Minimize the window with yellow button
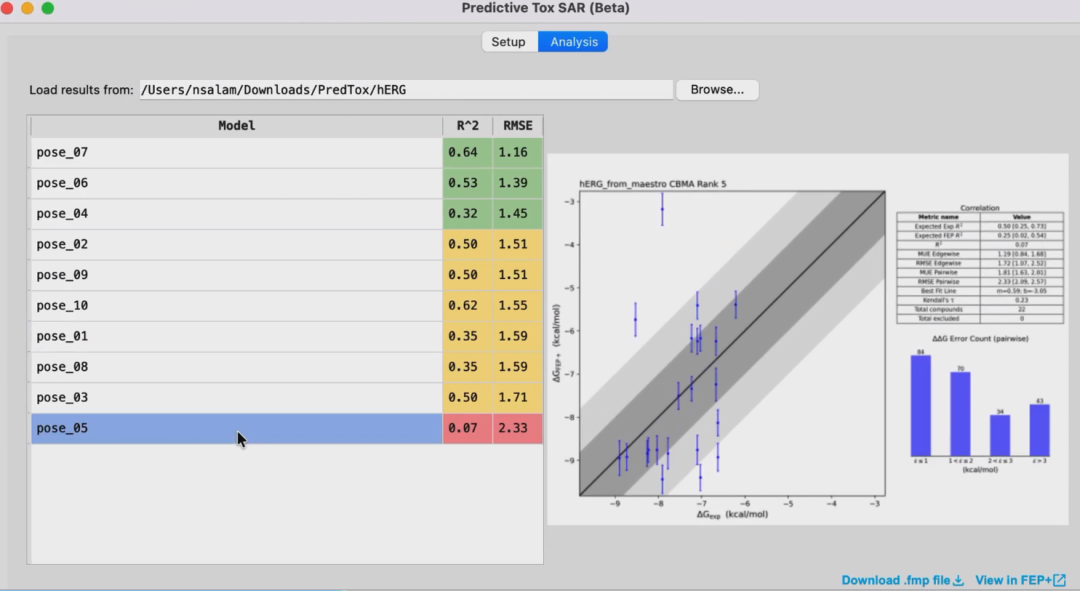The width and height of the screenshot is (1080, 591). 27,8
